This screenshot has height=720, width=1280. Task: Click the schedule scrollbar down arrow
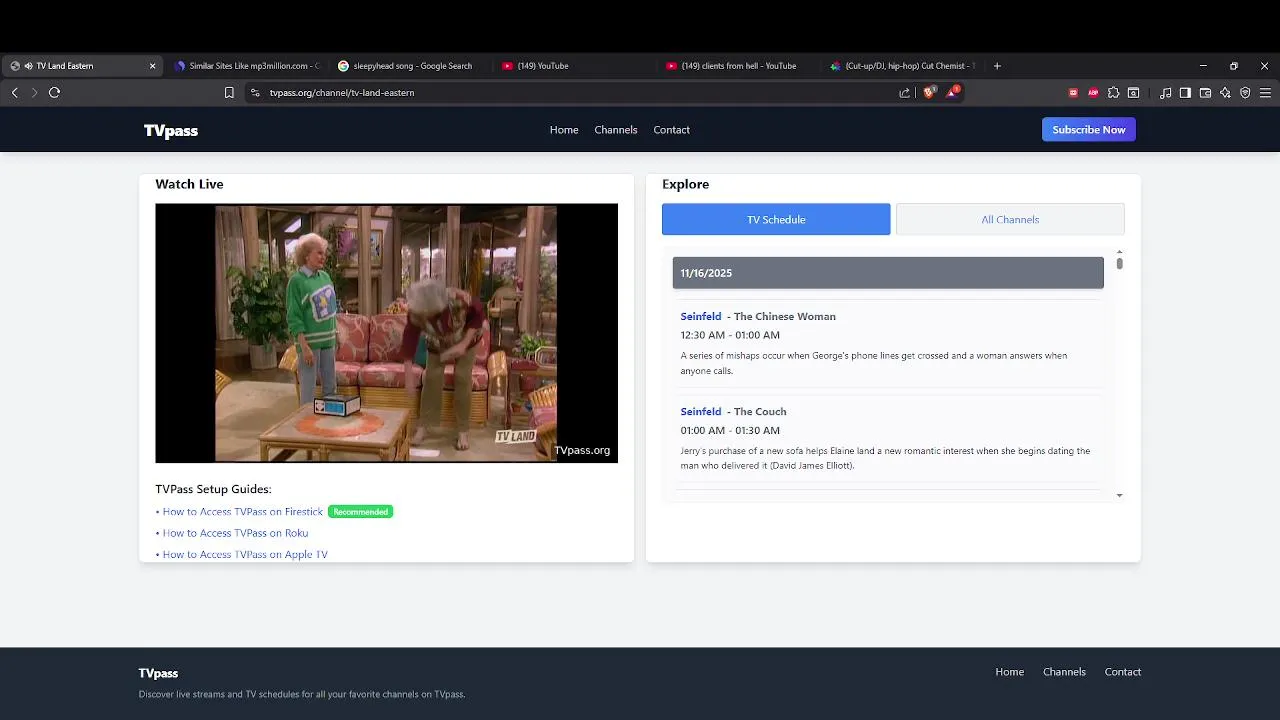(1119, 495)
